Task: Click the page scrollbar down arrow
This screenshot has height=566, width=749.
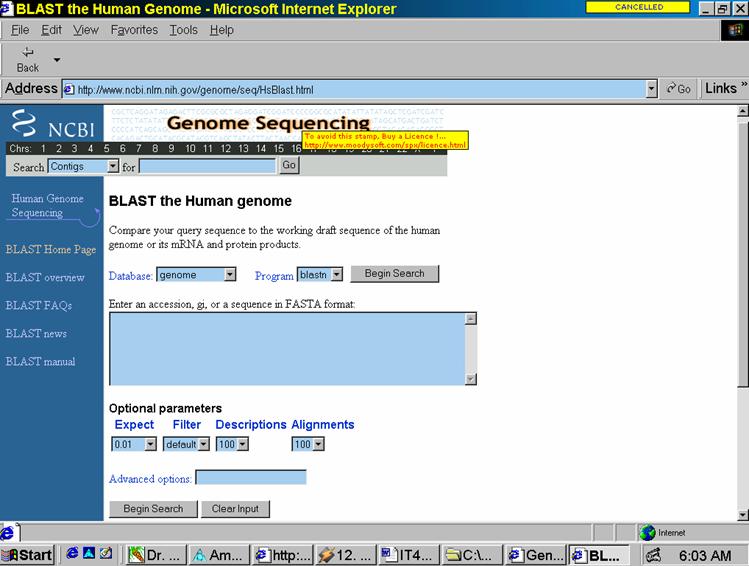Action: [x=742, y=515]
